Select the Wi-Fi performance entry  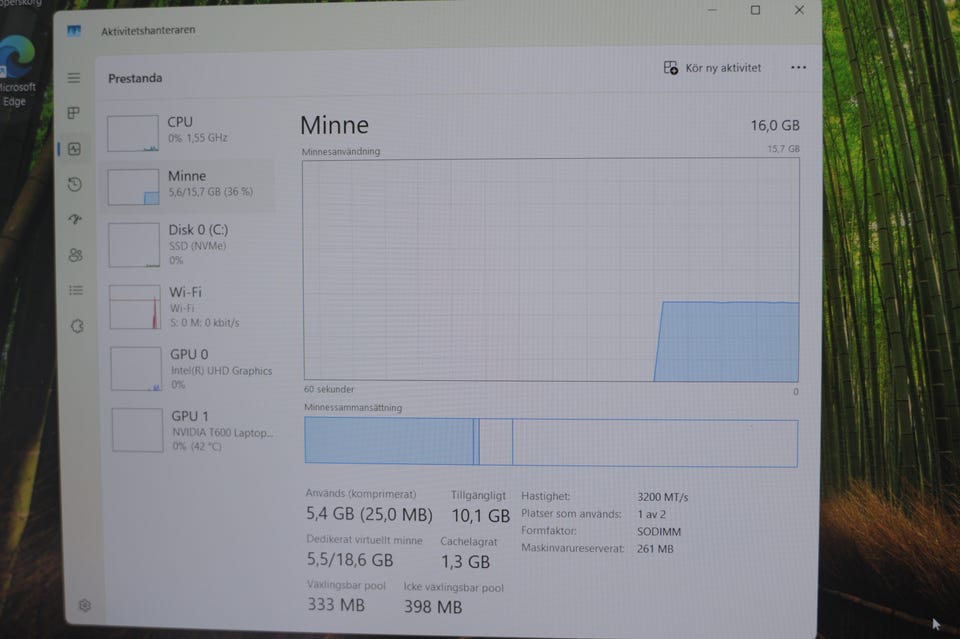pyautogui.click(x=190, y=307)
